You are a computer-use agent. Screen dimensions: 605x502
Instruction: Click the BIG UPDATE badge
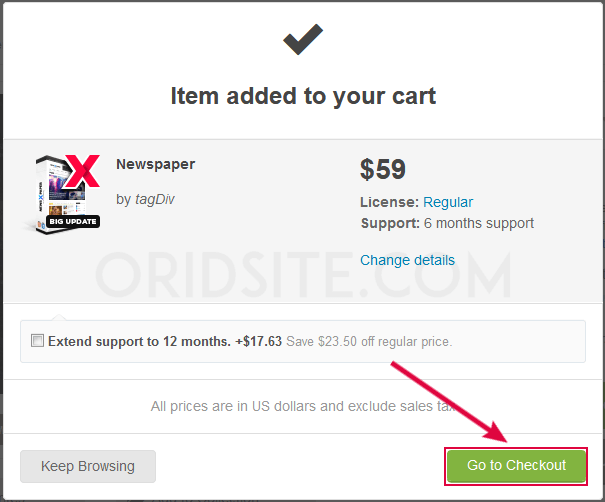(73, 221)
